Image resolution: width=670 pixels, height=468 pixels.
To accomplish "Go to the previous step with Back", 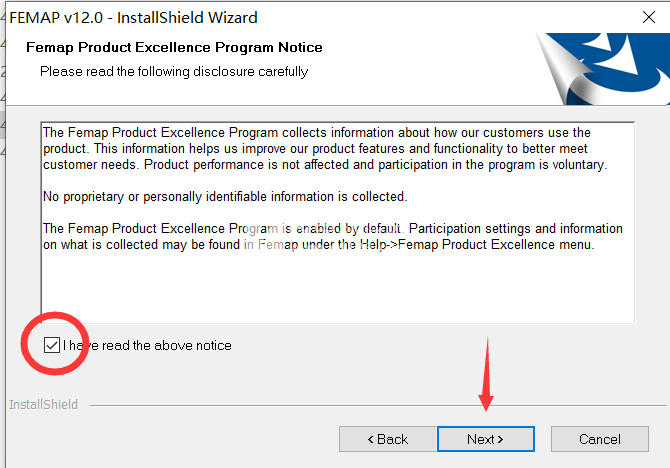I will click(x=388, y=439).
